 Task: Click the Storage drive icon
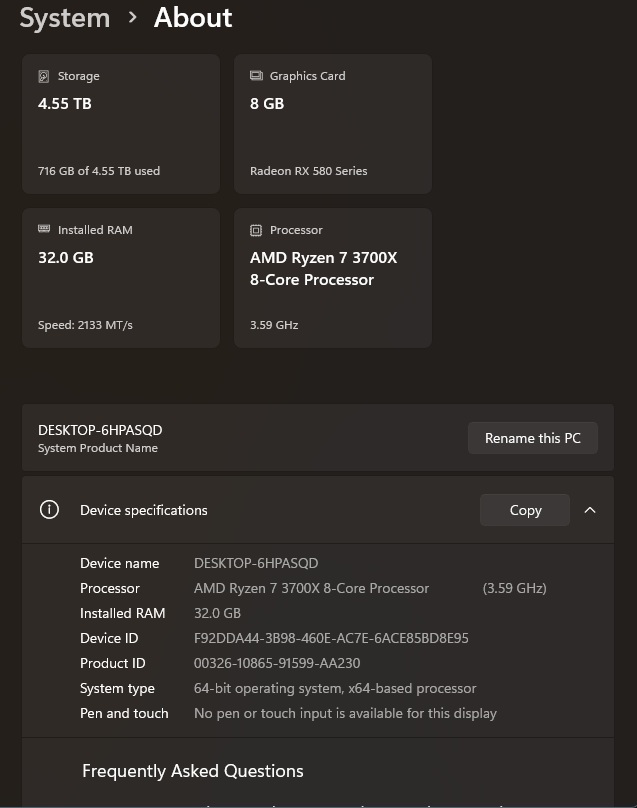point(43,76)
